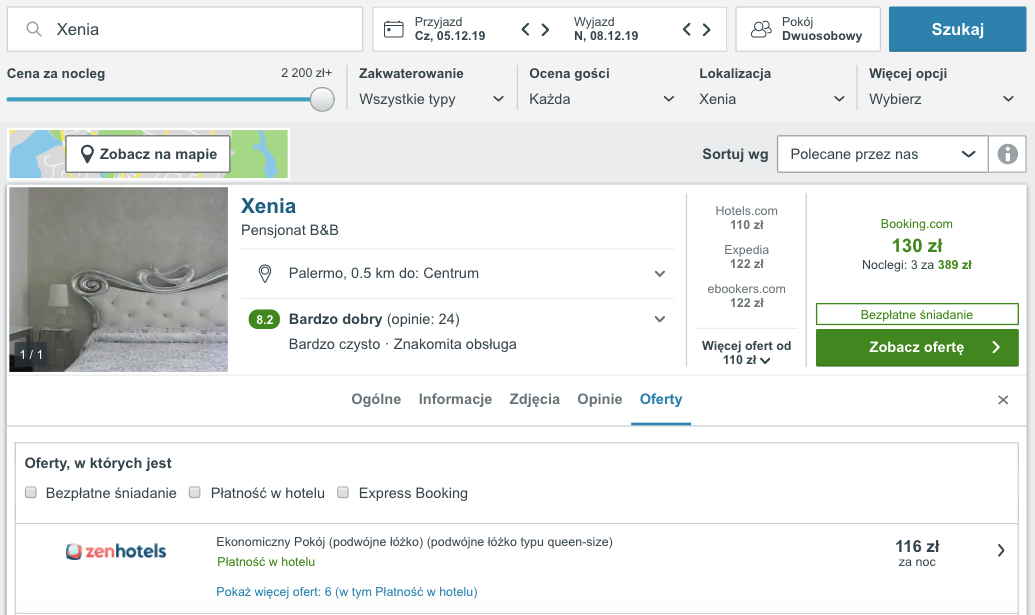The width and height of the screenshot is (1035, 615).
Task: Expand the Palermo location details row
Action: click(457, 273)
